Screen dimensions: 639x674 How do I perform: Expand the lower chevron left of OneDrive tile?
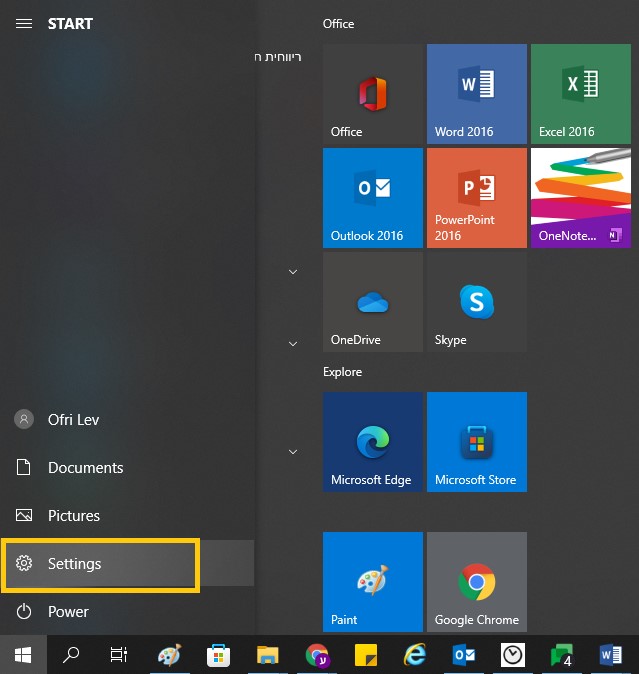tap(293, 344)
